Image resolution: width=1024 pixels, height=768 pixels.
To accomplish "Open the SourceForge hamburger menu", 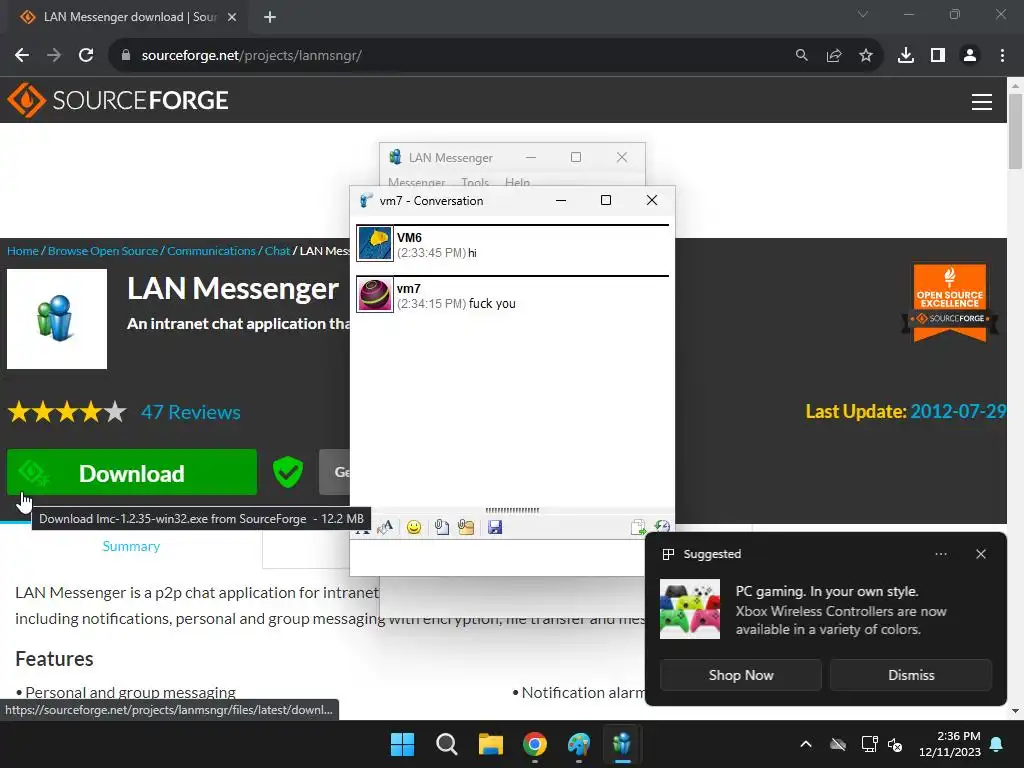I will (982, 101).
